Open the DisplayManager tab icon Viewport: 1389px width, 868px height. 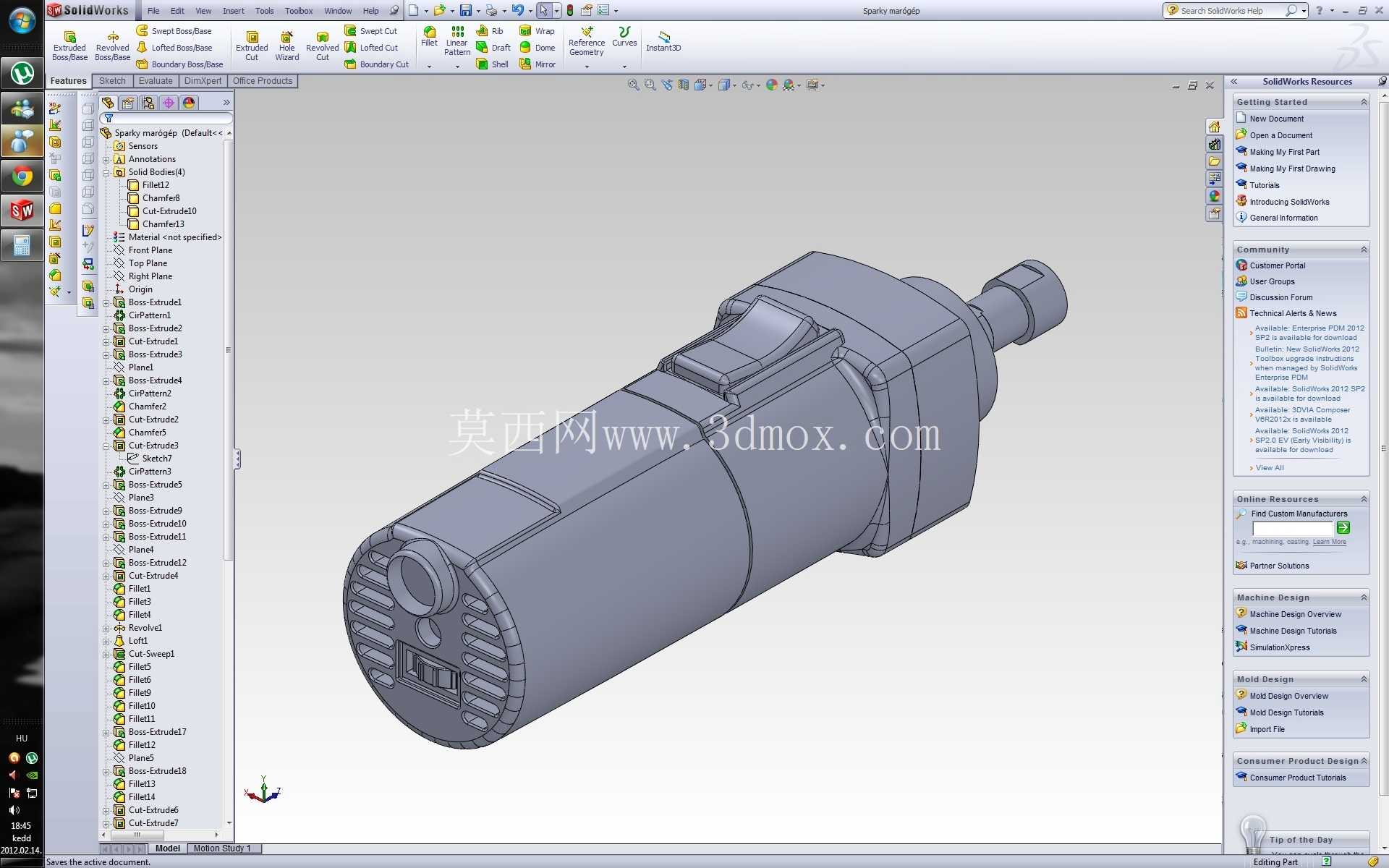click(x=189, y=103)
